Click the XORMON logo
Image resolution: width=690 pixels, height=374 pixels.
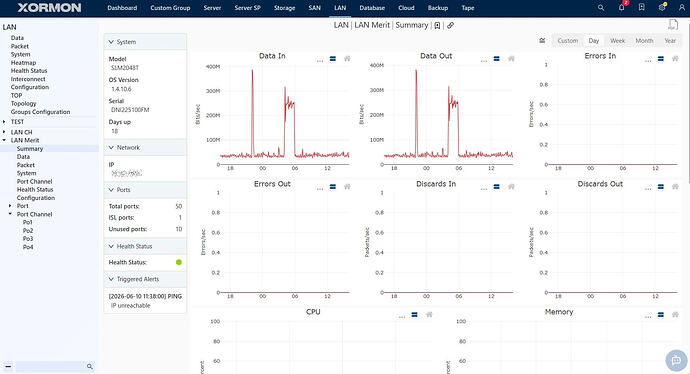pyautogui.click(x=49, y=7)
